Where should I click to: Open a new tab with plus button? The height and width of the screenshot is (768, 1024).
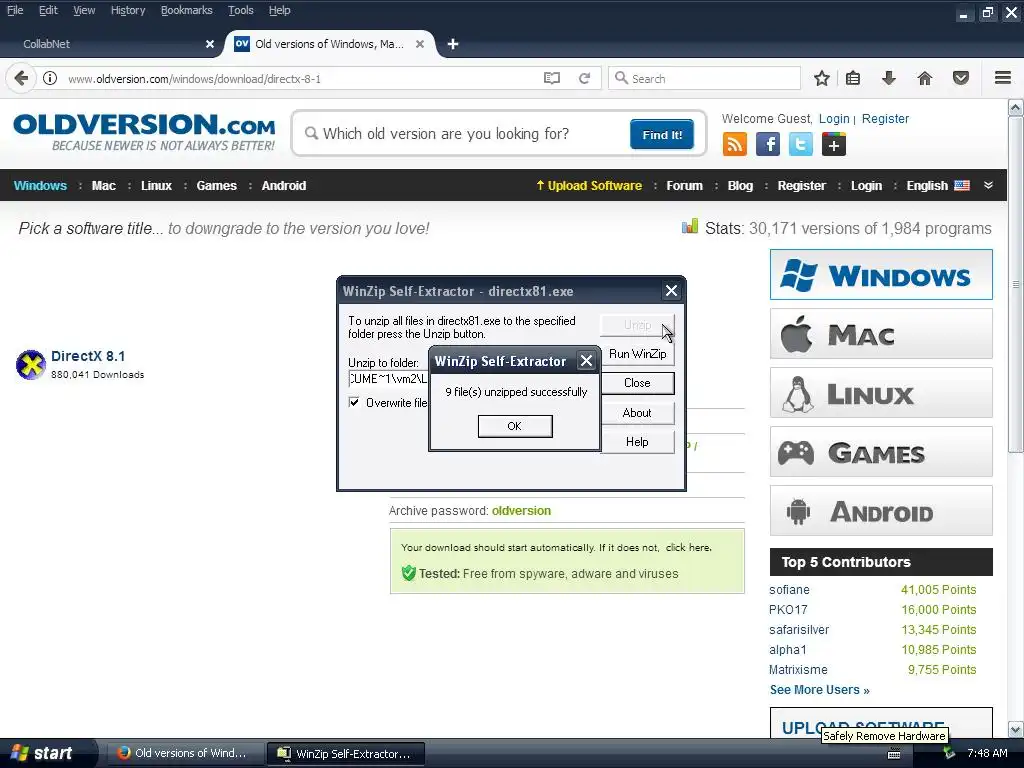tap(453, 44)
